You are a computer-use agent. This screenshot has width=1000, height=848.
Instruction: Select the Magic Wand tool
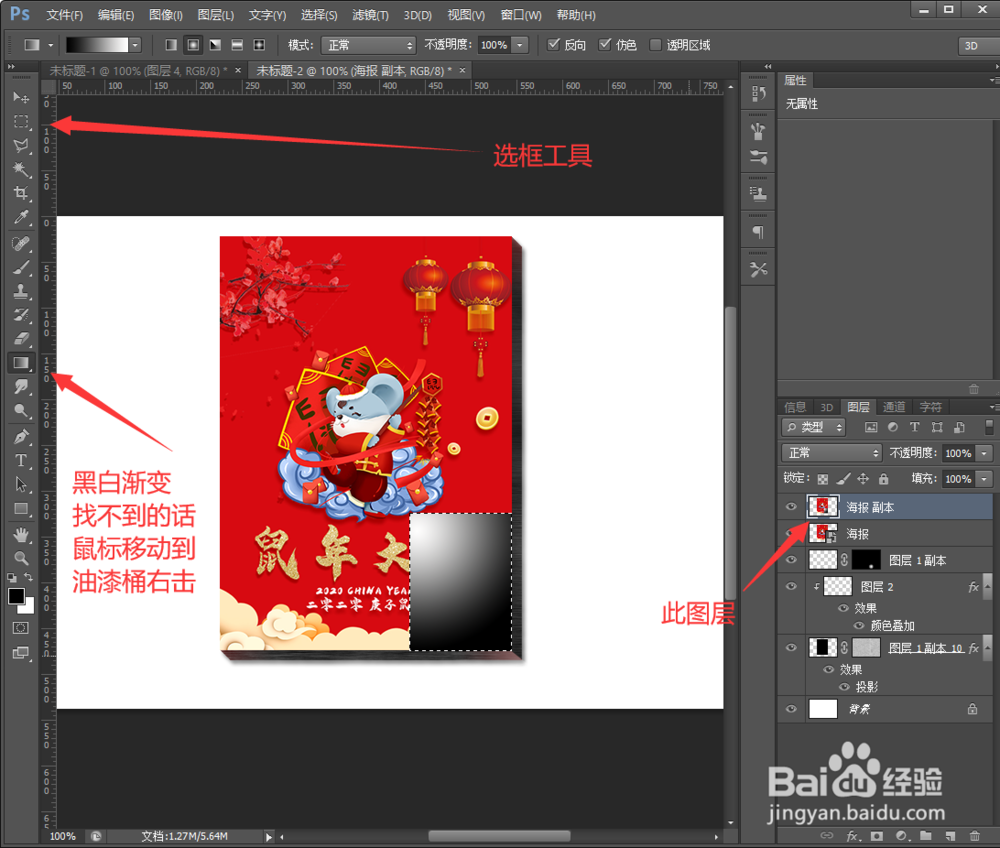click(21, 169)
